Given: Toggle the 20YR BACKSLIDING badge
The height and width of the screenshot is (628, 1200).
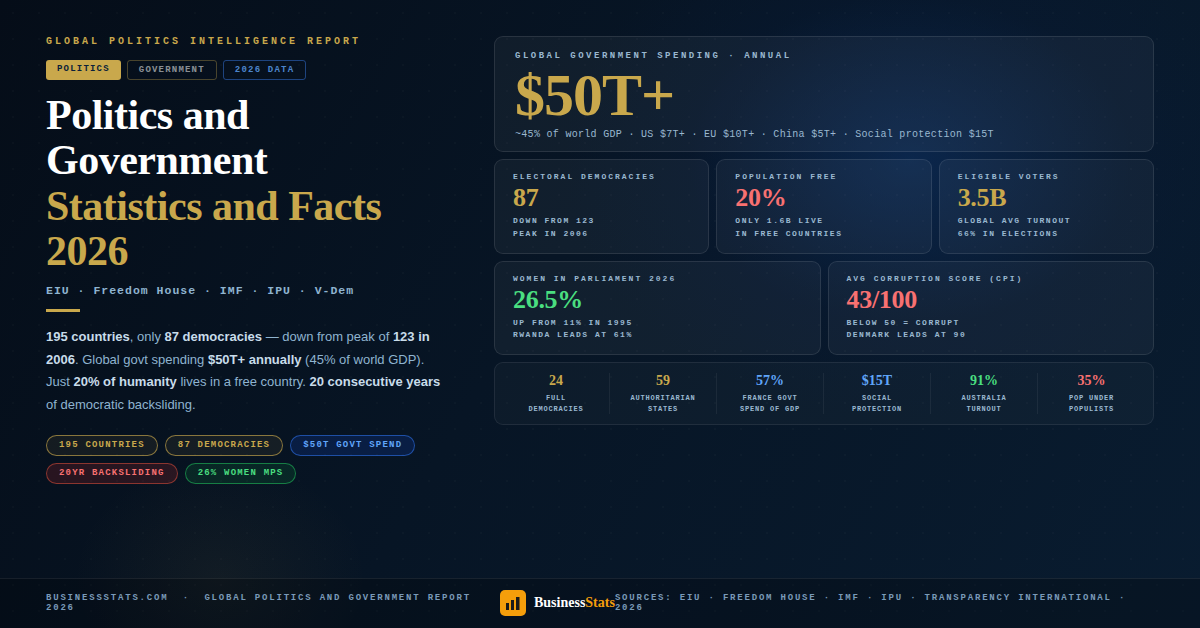Looking at the screenshot, I should 111,473.
